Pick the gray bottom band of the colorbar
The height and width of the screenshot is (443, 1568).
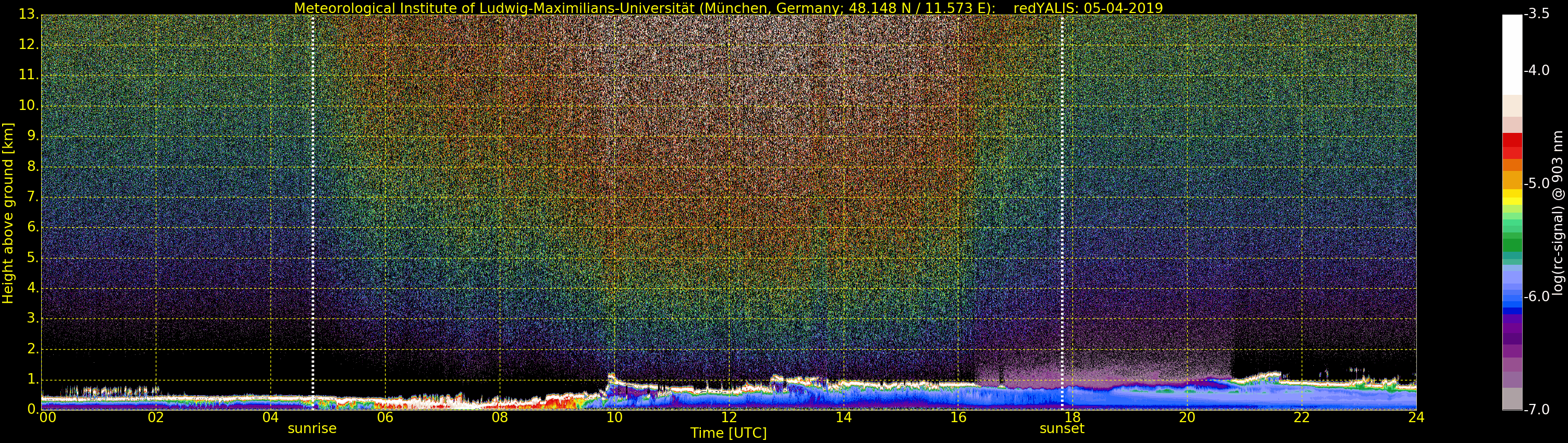click(x=1512, y=399)
